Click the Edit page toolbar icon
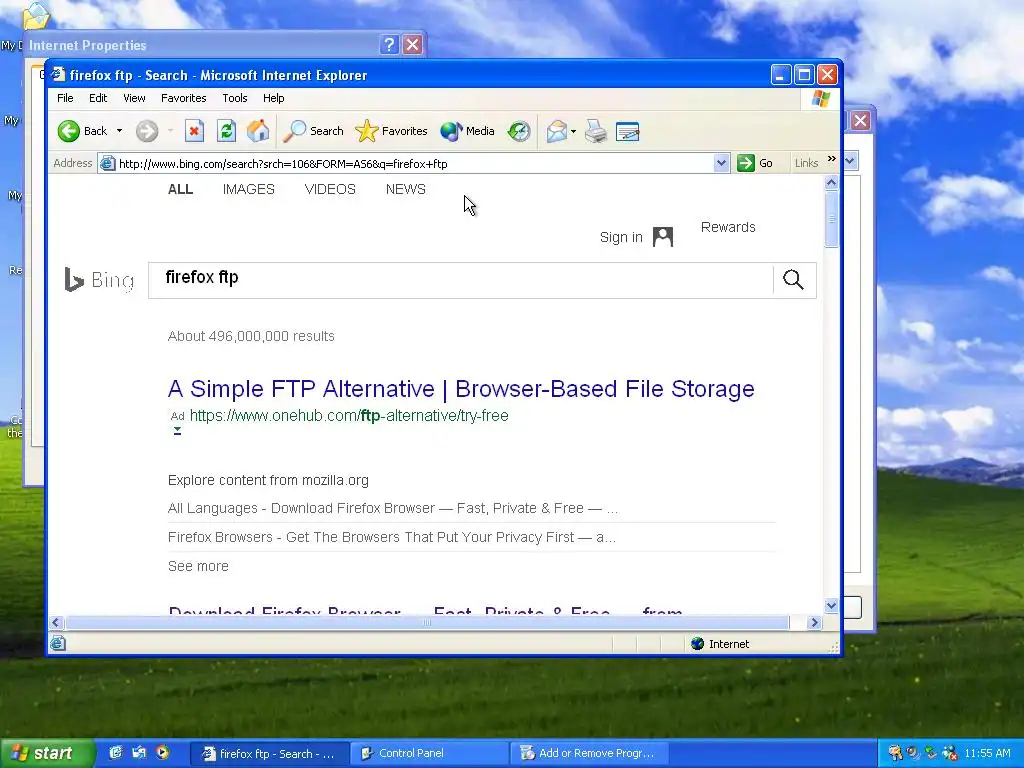The height and width of the screenshot is (768, 1024). tap(628, 131)
